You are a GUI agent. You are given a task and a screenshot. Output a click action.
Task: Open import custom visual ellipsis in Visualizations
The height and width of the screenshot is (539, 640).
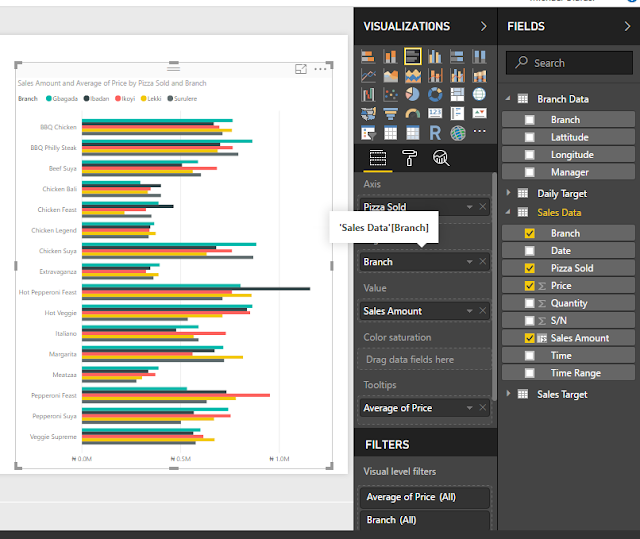pyautogui.click(x=480, y=131)
